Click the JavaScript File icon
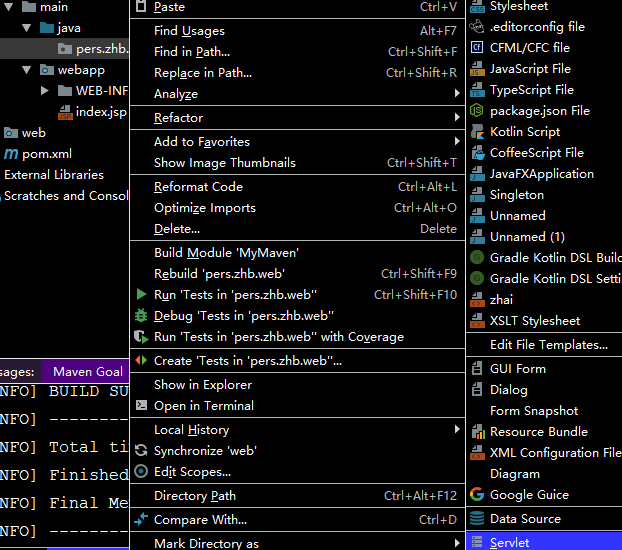Screen dimensions: 622x550 (477, 69)
